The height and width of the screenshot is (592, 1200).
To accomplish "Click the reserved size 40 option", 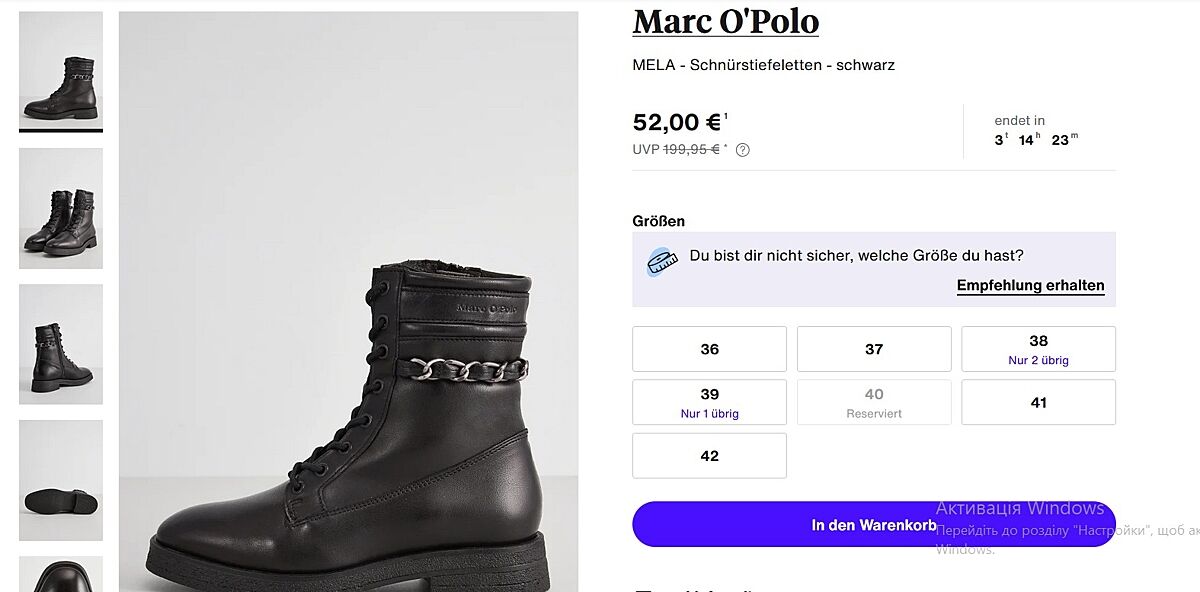I will pyautogui.click(x=874, y=402).
